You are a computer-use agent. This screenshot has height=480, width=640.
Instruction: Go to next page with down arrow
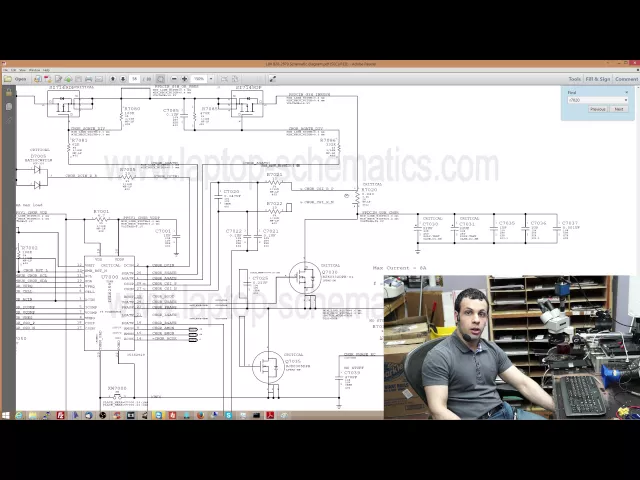(x=123, y=79)
